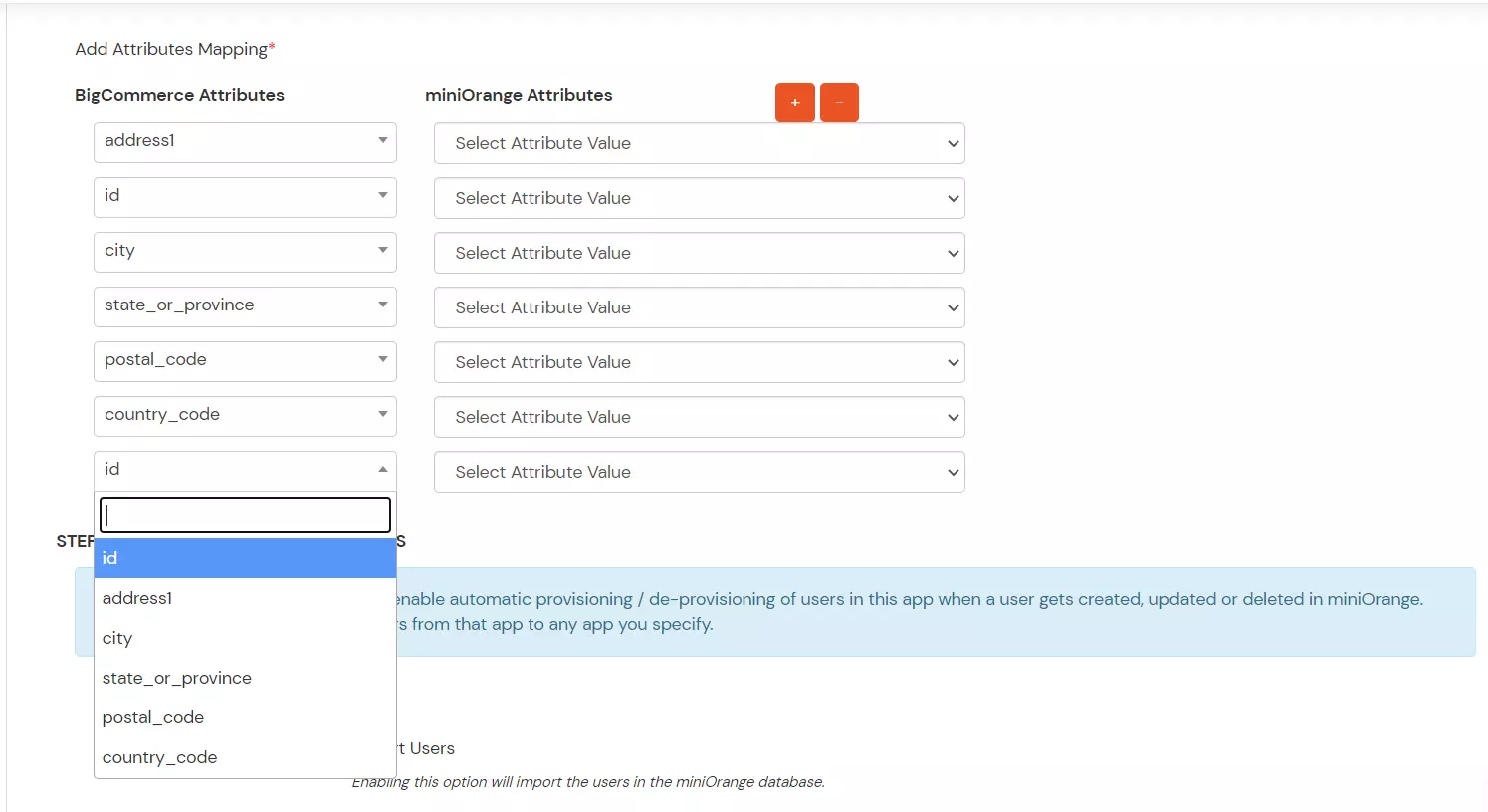
Task: Collapse the open id dropdown in last row
Action: (245, 471)
